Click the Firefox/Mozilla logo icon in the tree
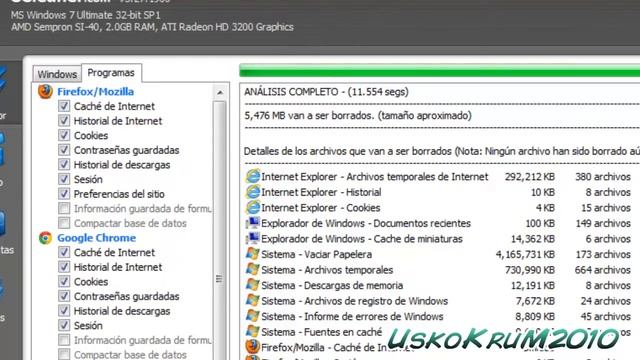This screenshot has height=360, width=640. point(45,91)
